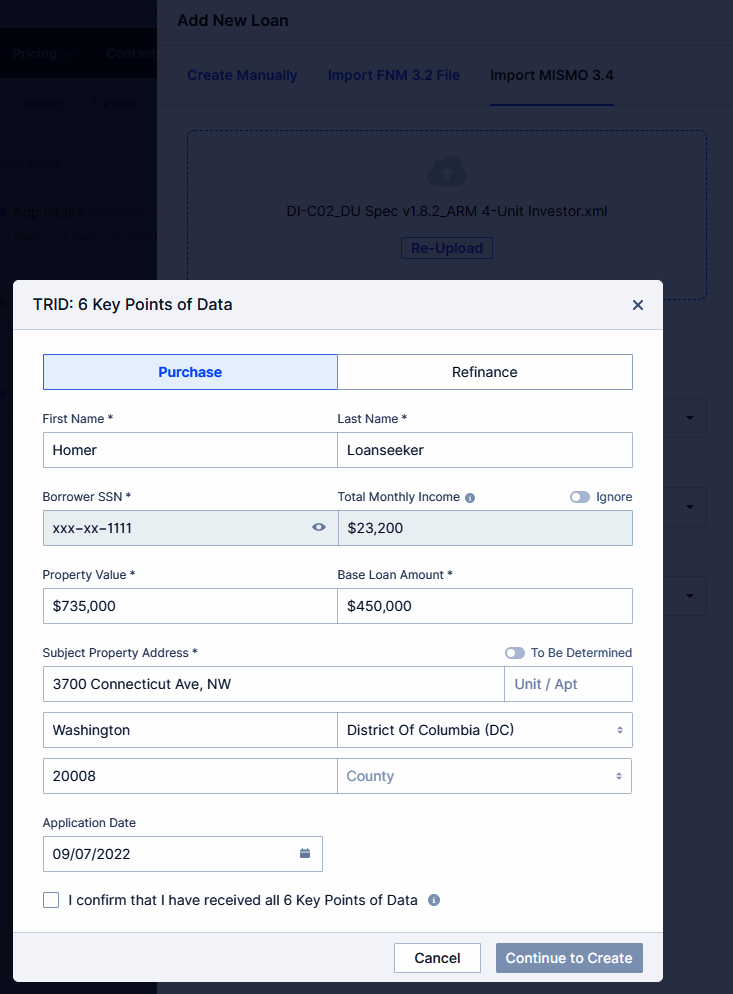Open the Import FNM 3.2 File tab
The width and height of the screenshot is (733, 994).
click(x=394, y=75)
